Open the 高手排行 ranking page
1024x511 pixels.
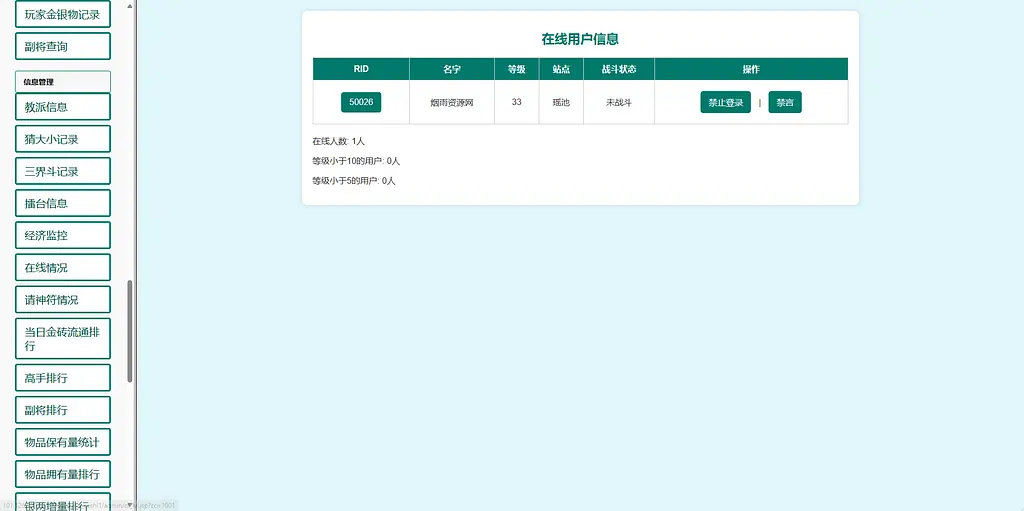[63, 377]
